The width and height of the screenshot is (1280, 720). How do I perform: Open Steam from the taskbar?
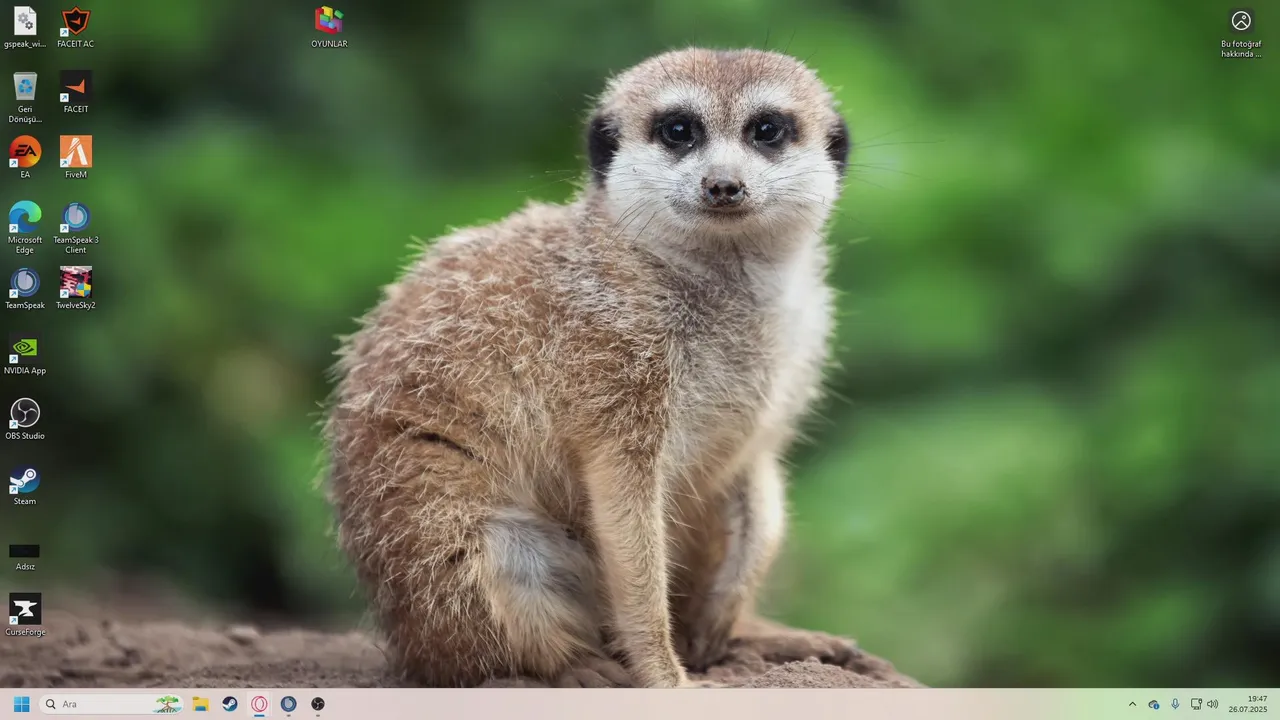[230, 704]
